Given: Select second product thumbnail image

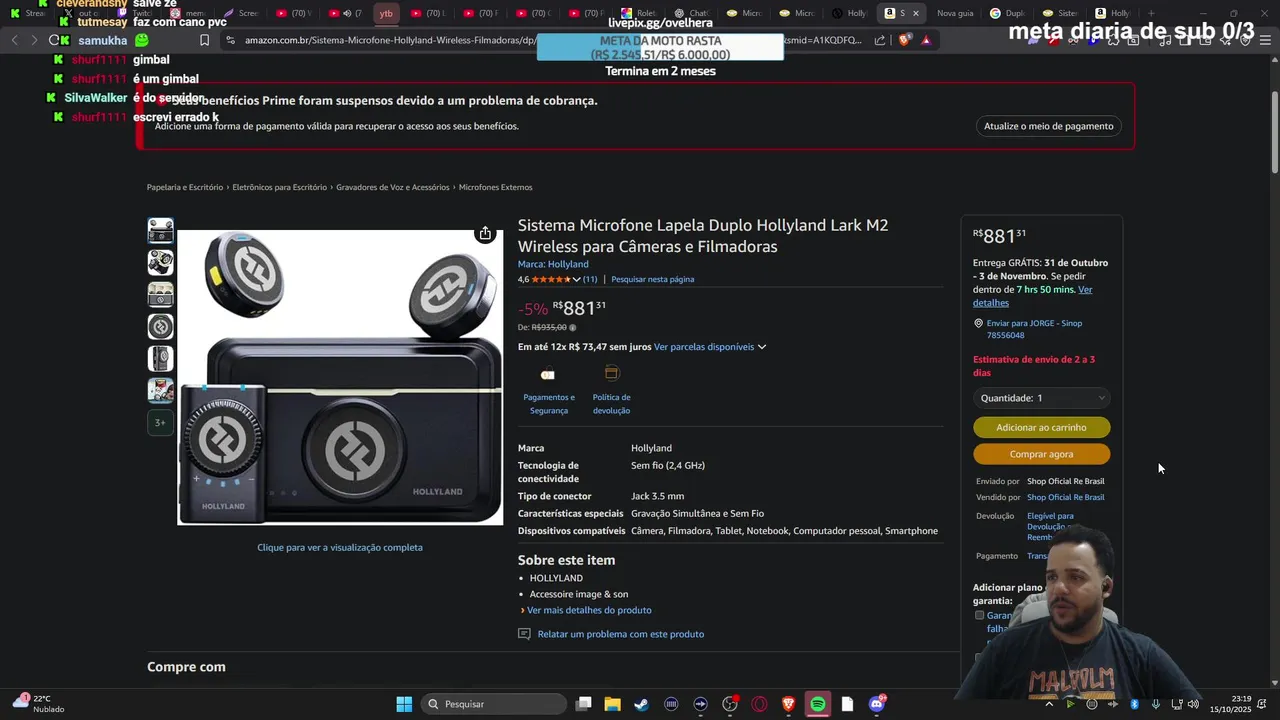Looking at the screenshot, I should click(x=160, y=263).
